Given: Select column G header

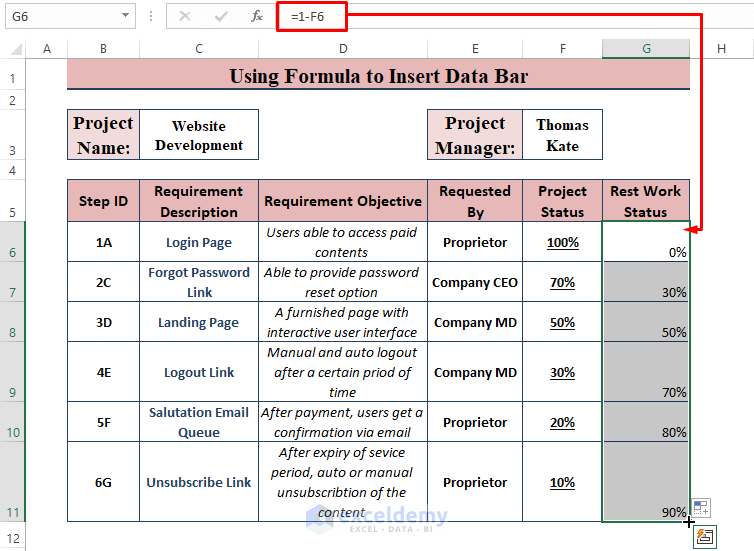Looking at the screenshot, I should pos(646,49).
